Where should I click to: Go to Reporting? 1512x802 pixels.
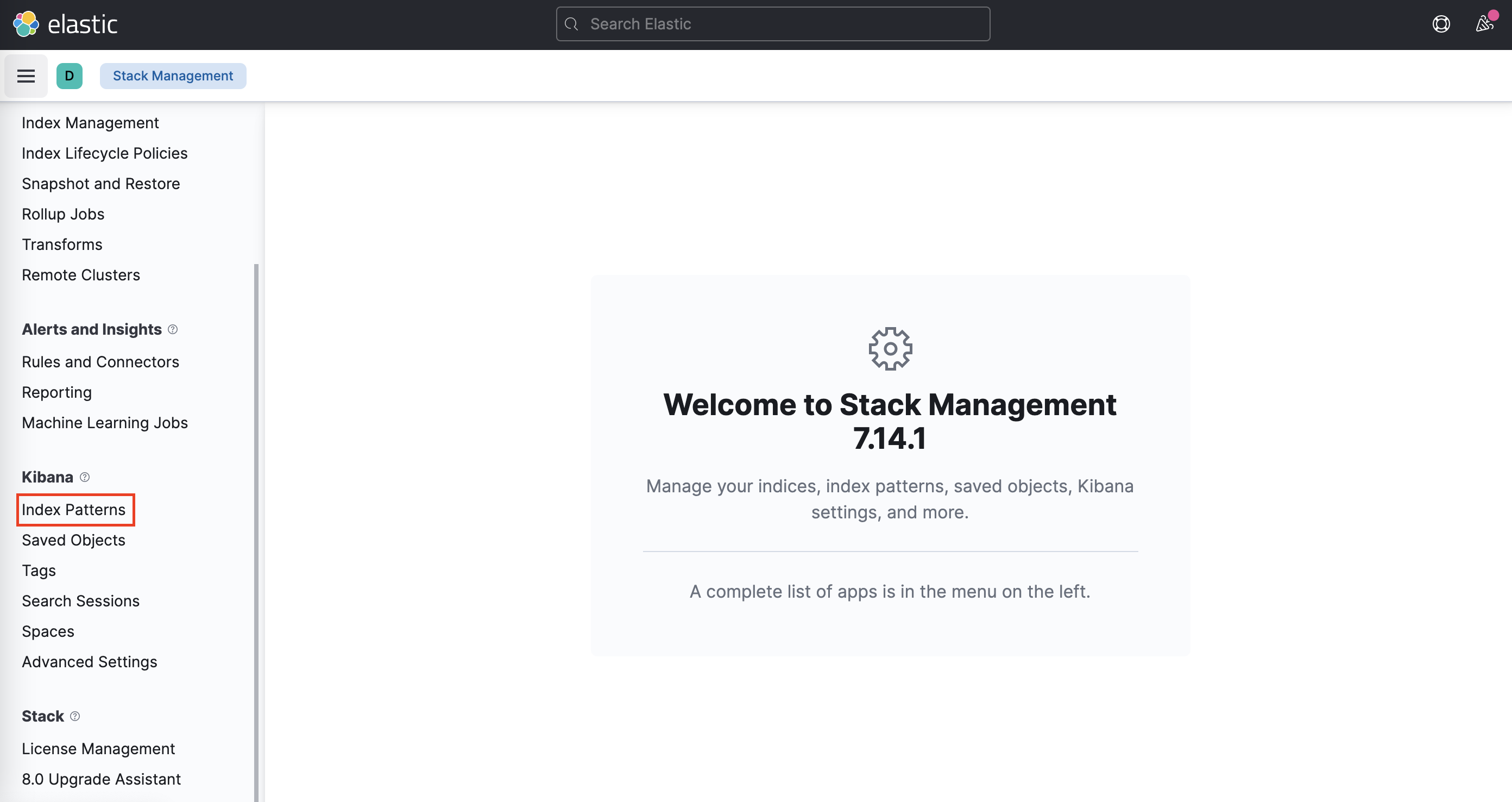(x=56, y=393)
